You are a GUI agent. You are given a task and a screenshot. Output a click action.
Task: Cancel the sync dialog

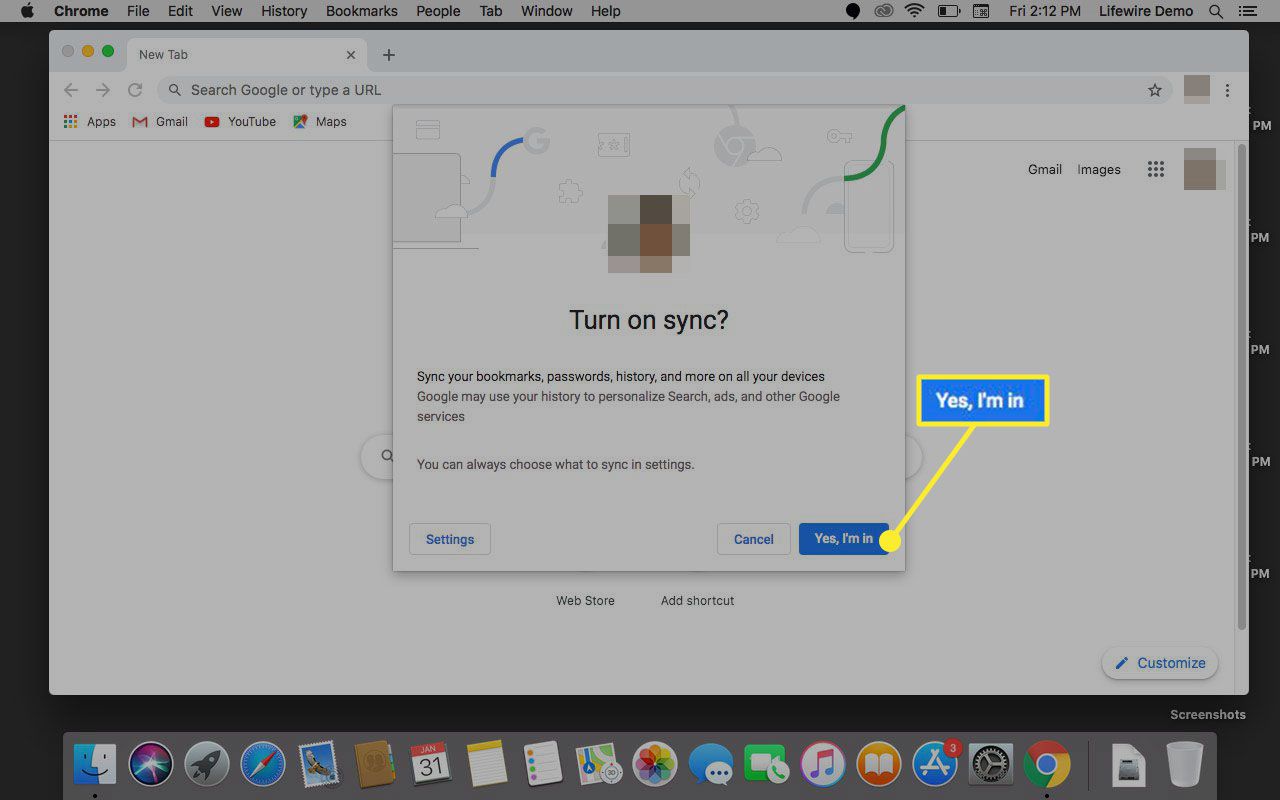pos(753,539)
